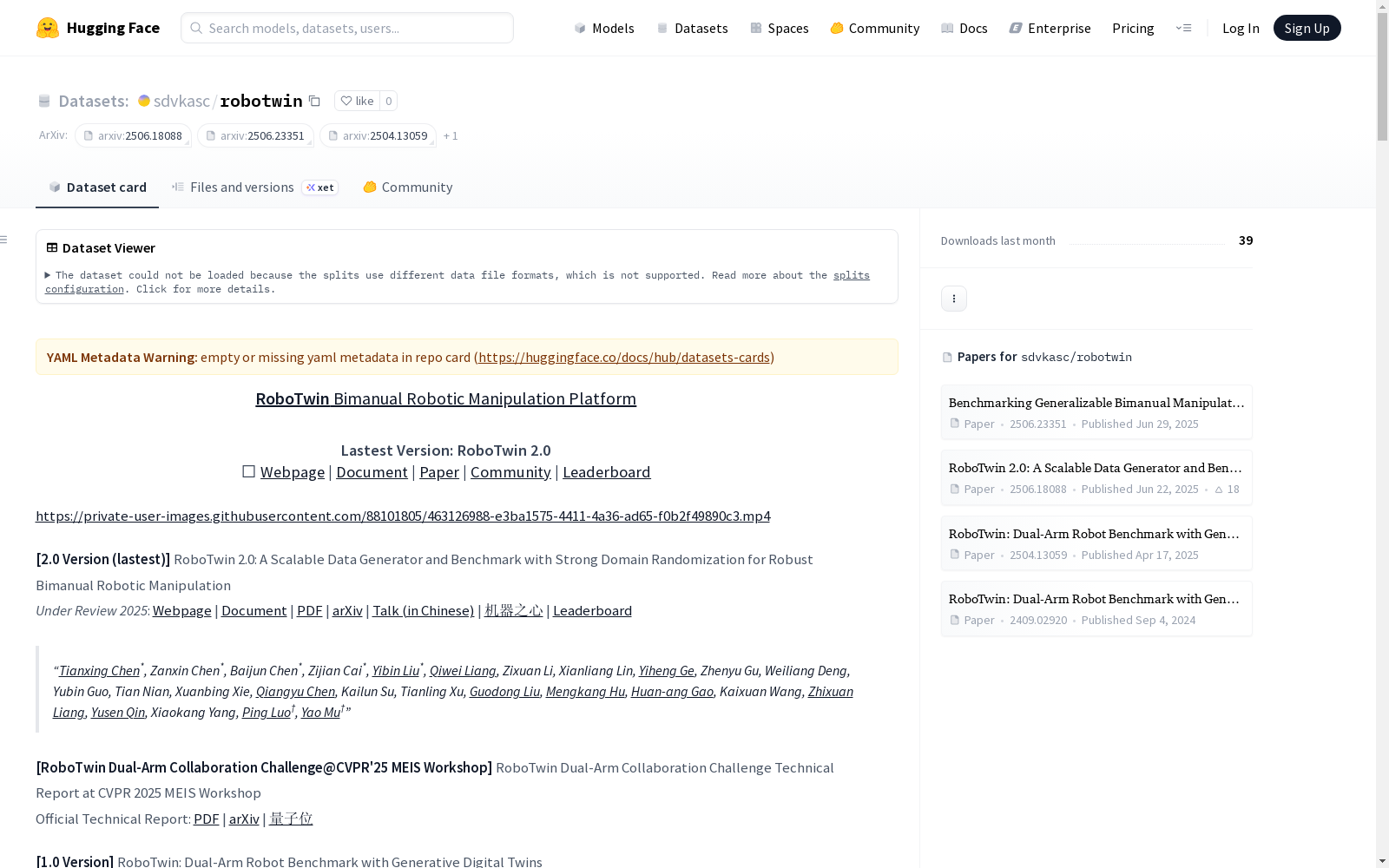Open Community in the top navigation
Screen dimensions: 1389x868
[875, 28]
